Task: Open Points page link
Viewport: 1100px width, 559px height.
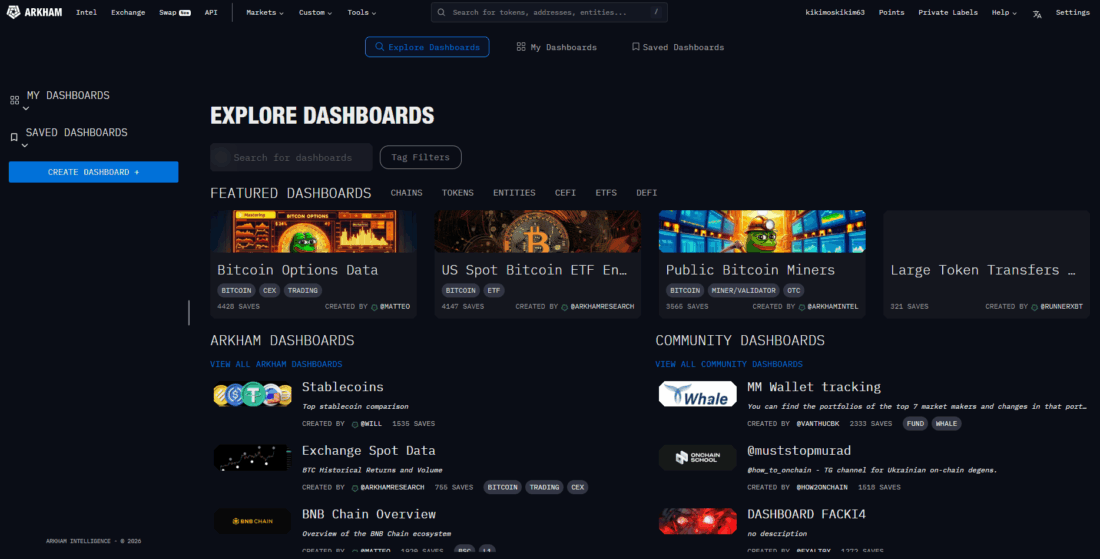Action: [891, 13]
